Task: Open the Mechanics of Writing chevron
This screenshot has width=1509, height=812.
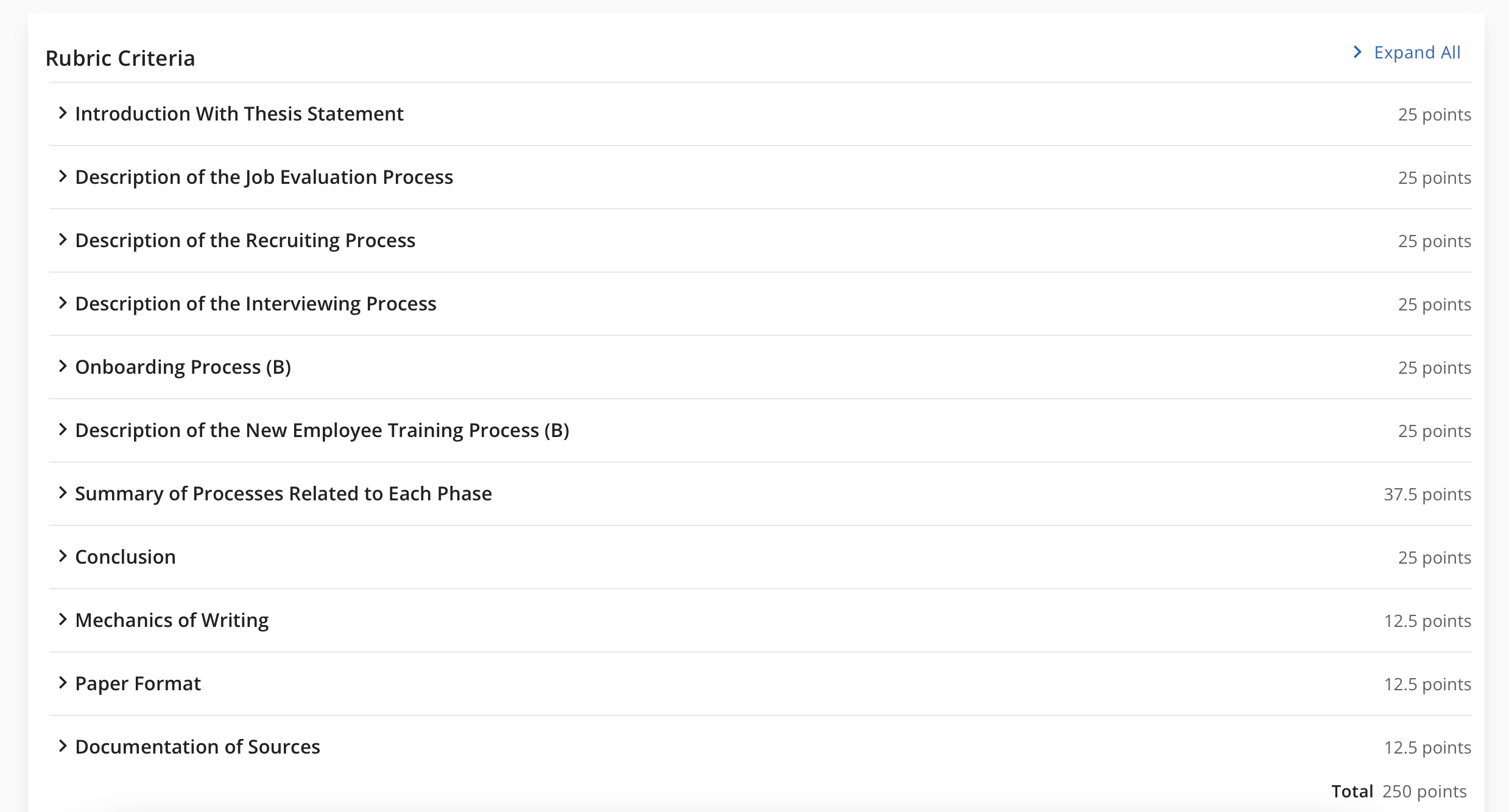Action: 63,620
